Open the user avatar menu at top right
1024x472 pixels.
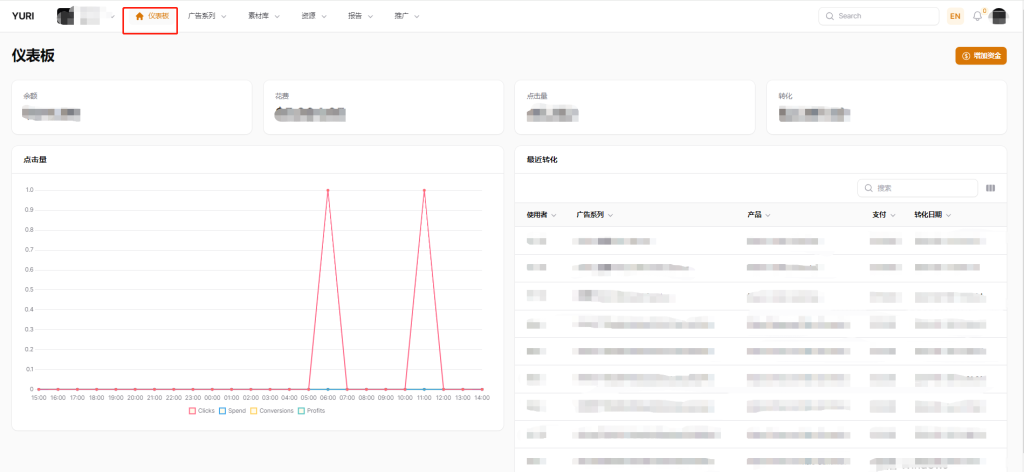click(998, 16)
